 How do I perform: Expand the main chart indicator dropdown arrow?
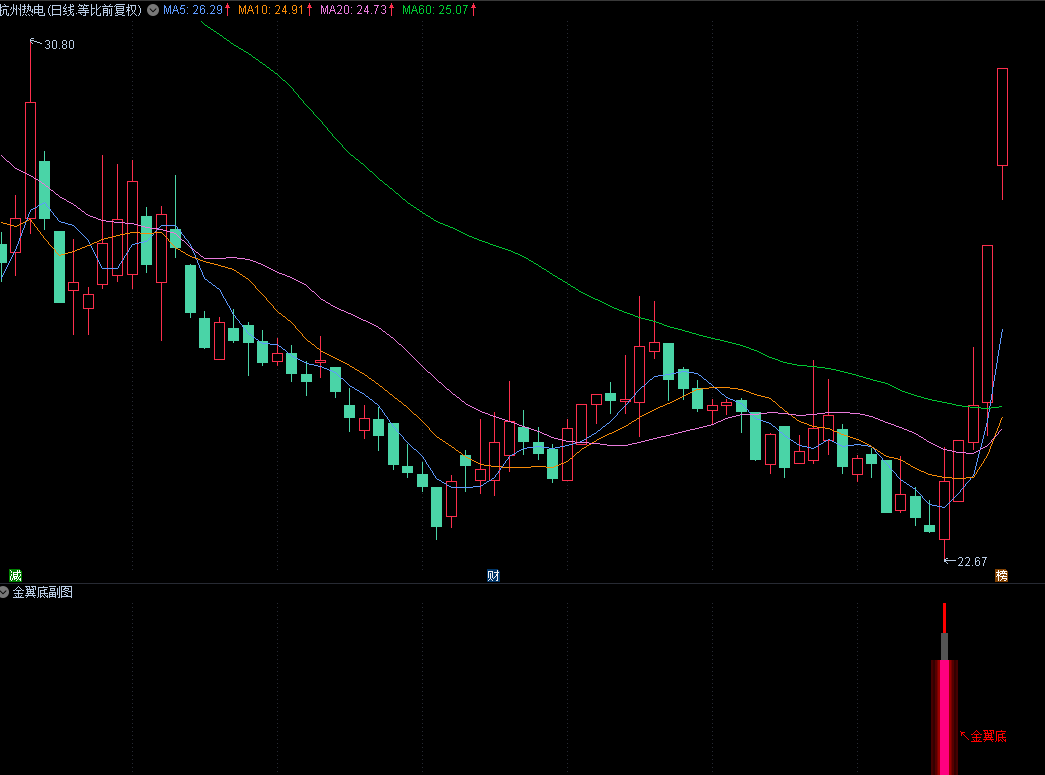[152, 10]
